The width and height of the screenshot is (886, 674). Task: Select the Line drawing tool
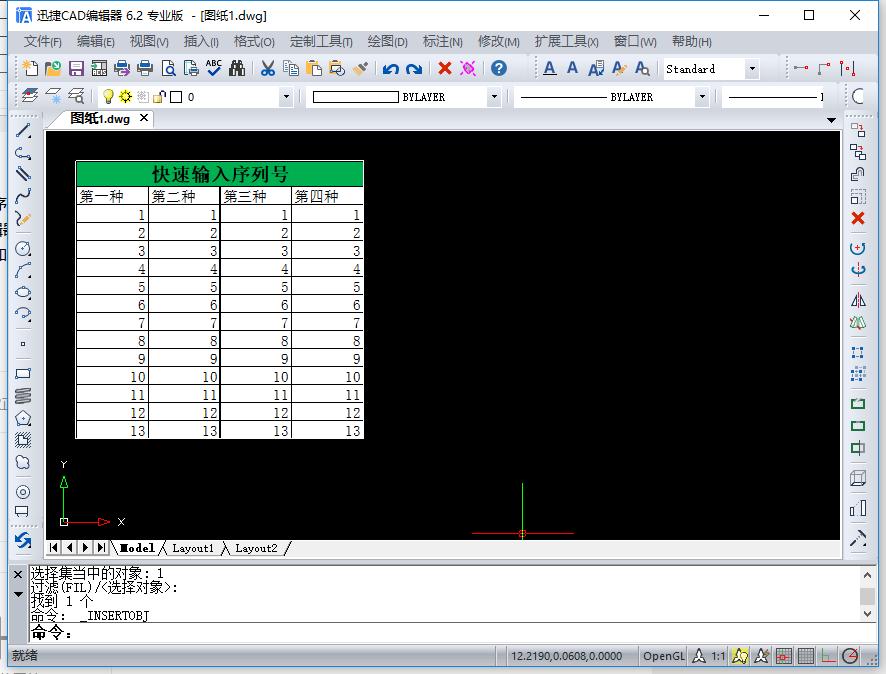23,131
